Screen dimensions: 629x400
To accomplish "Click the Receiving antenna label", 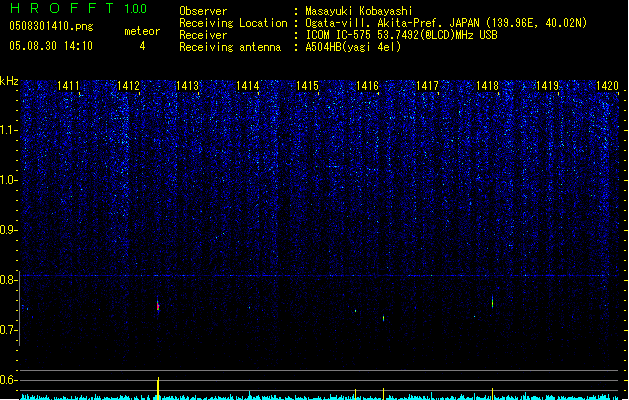I will point(230,47).
